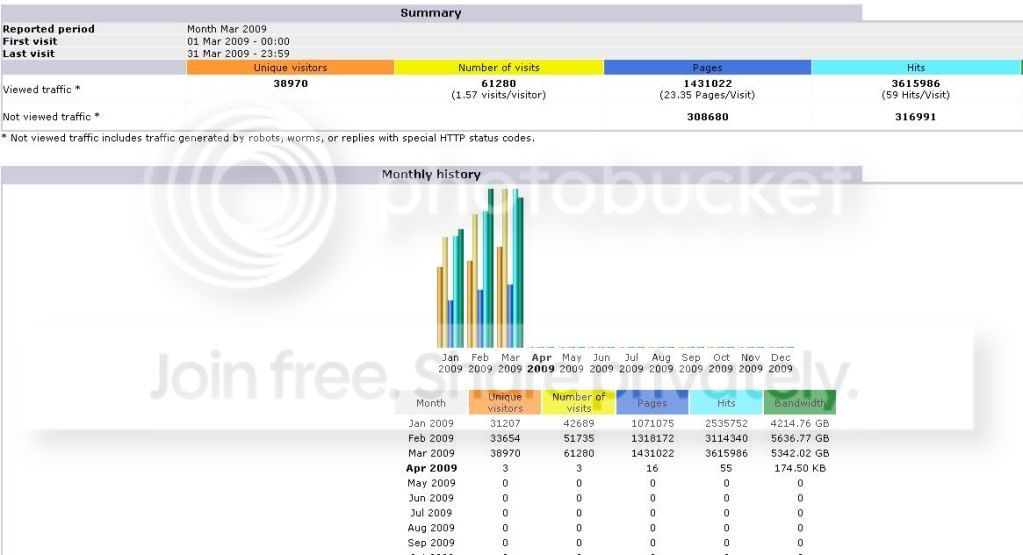Click the Jan 2009 row label in the table
This screenshot has width=1023, height=555.
click(431, 423)
